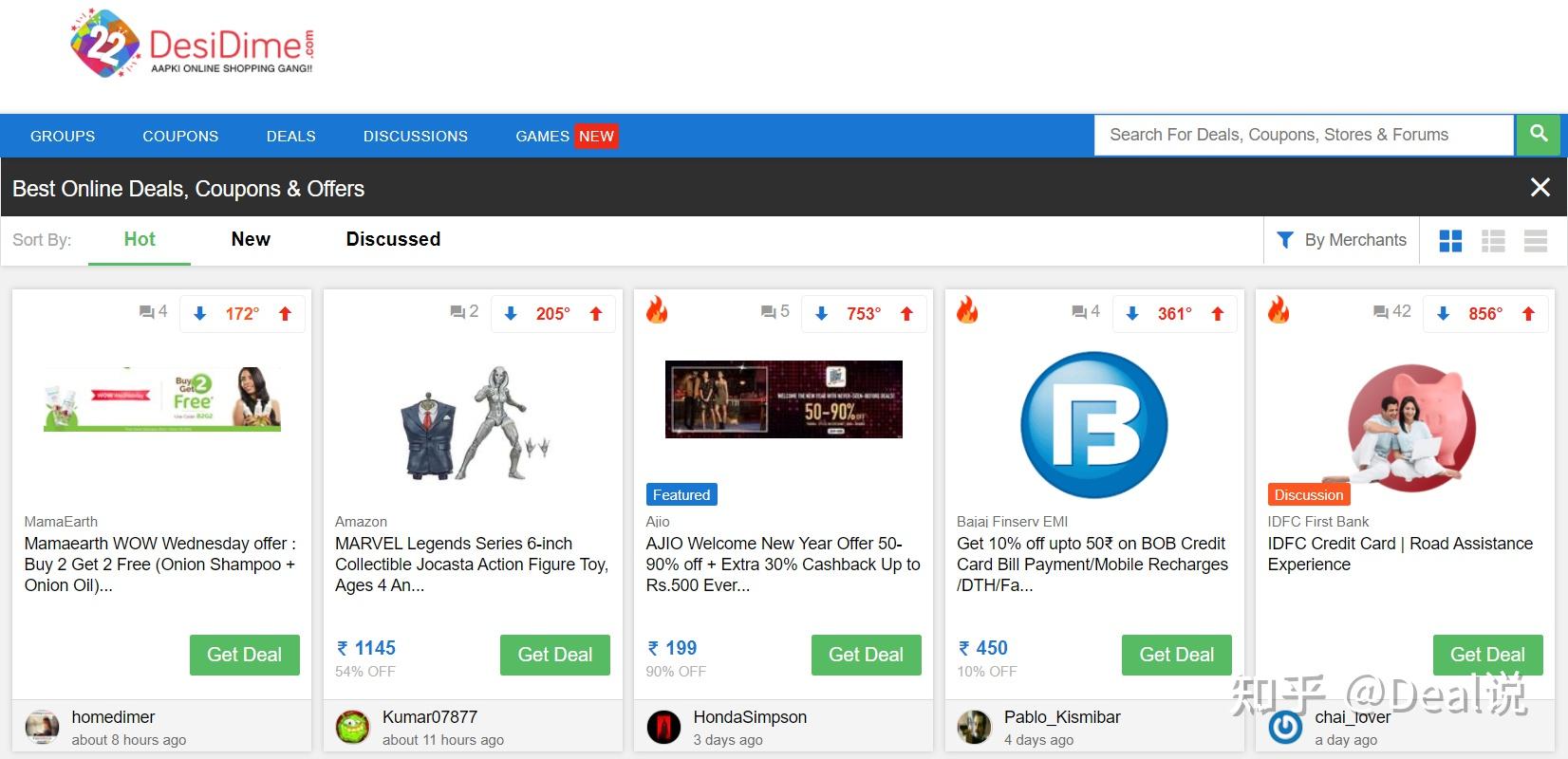1568x759 pixels.
Task: Open the 42 comments on IDFC discussion
Action: [x=1392, y=311]
